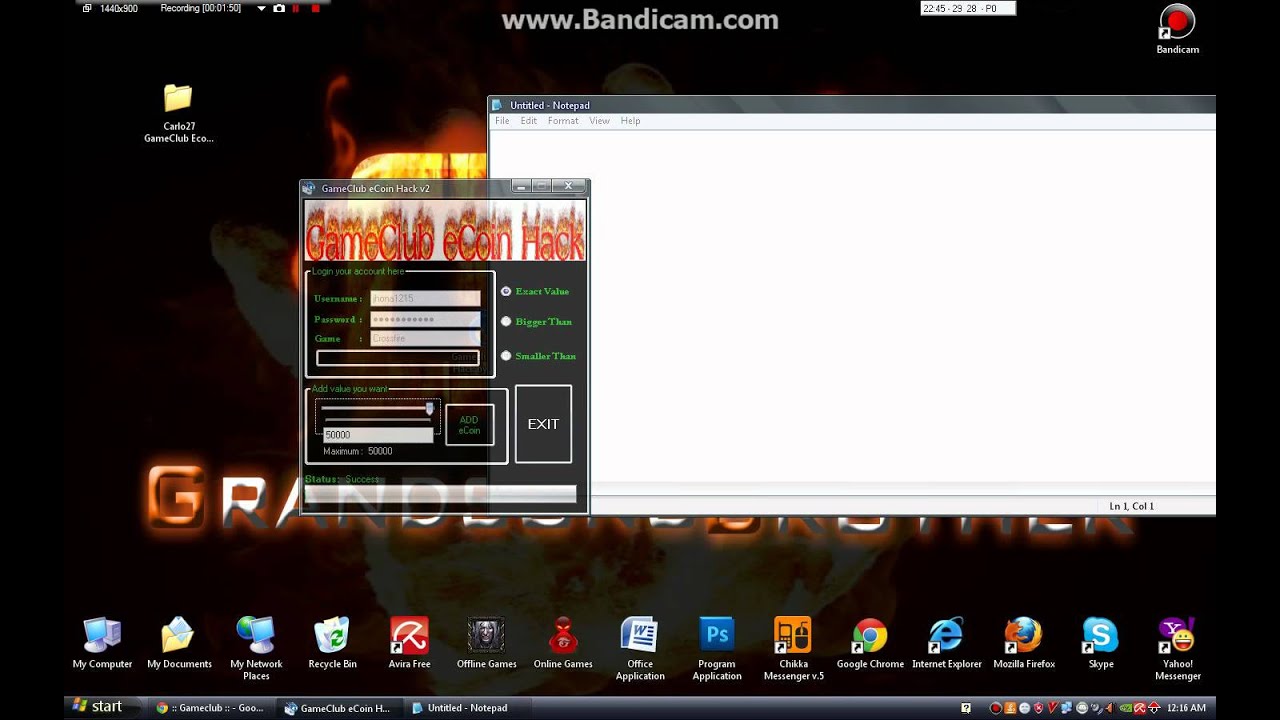The height and width of the screenshot is (720, 1280).
Task: Launch Internet Explorer desktop shortcut
Action: 946,643
